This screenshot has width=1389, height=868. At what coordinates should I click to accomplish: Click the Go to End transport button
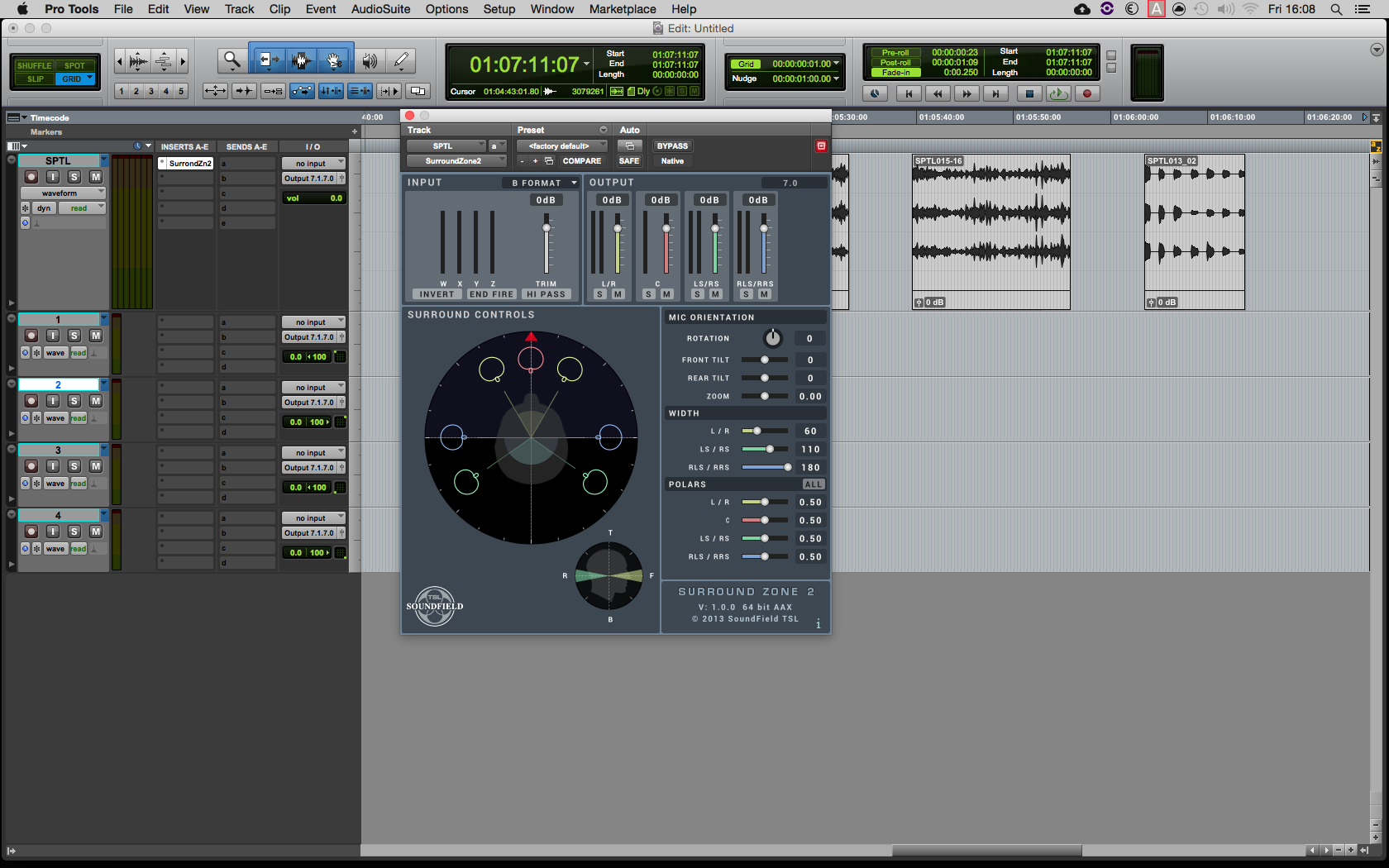(x=995, y=93)
